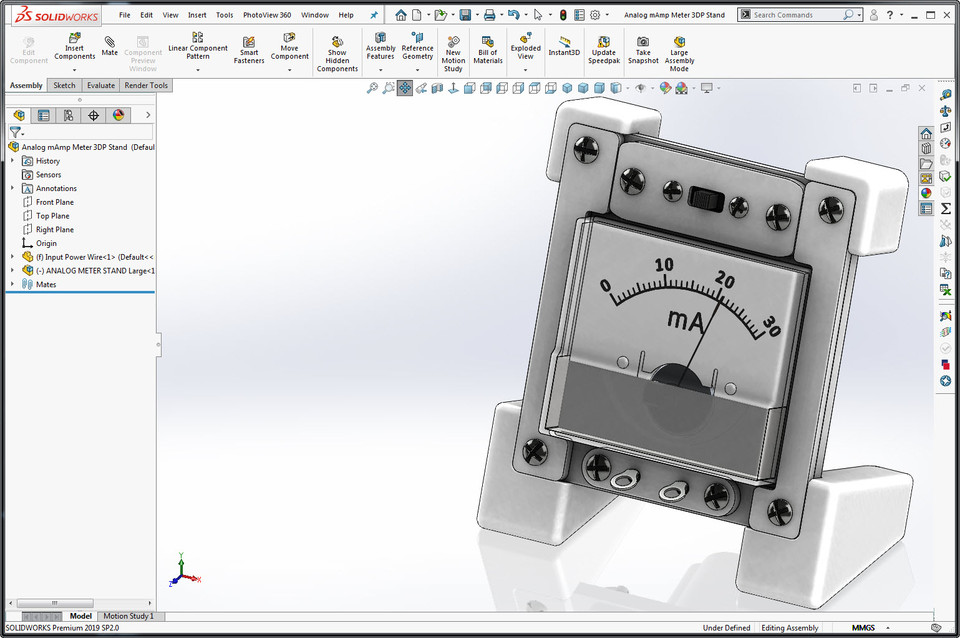The height and width of the screenshot is (638, 960).
Task: Launch Instant3D from the toolbar
Action: point(563,45)
